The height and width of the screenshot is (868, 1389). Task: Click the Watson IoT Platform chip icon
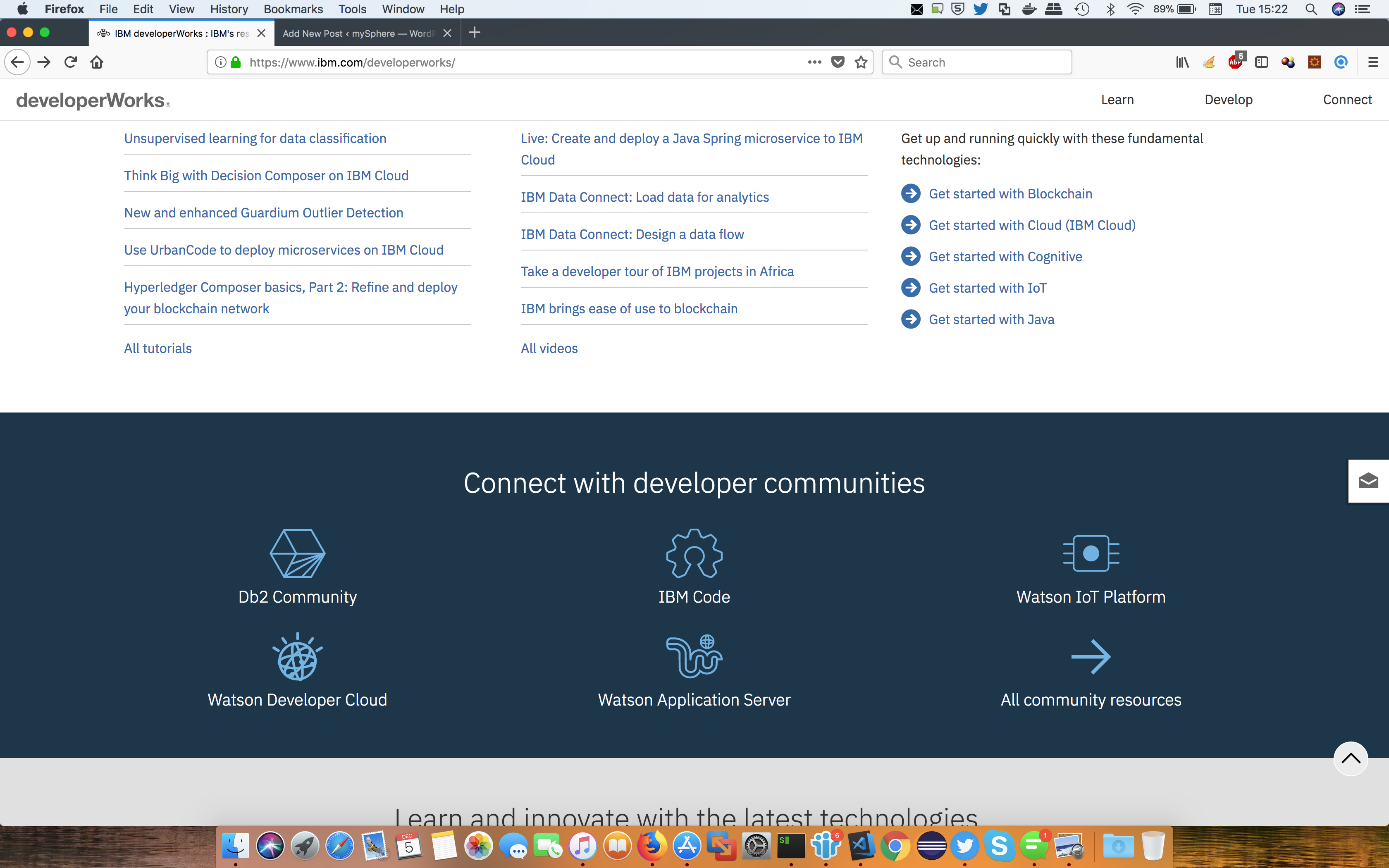tap(1091, 553)
